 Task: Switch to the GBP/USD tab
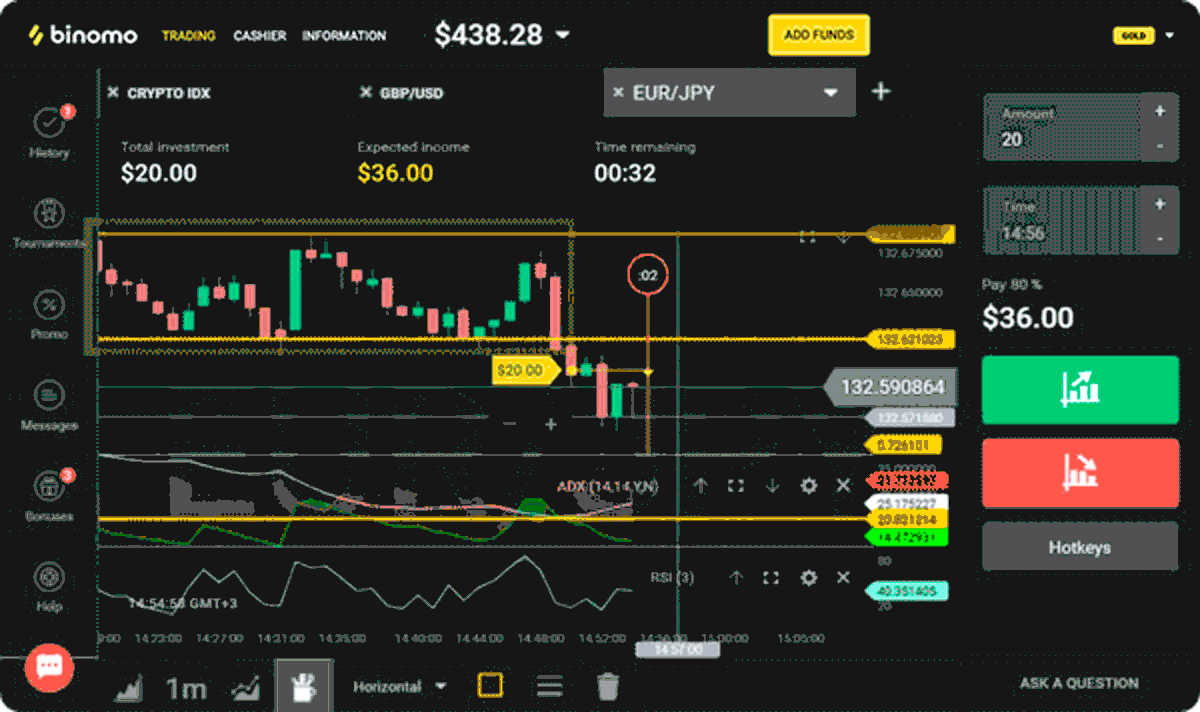coord(411,93)
